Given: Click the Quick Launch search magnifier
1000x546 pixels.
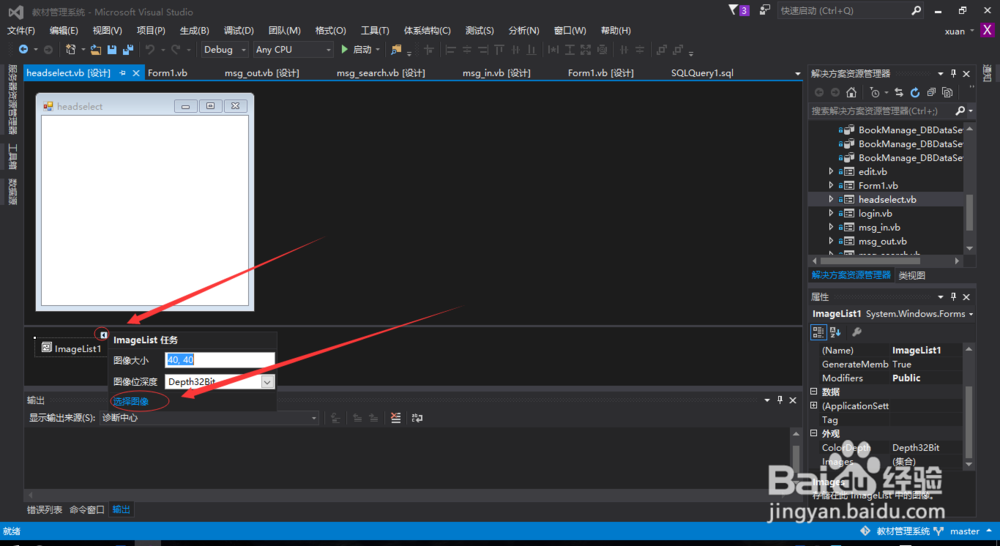Looking at the screenshot, I should tap(916, 10).
